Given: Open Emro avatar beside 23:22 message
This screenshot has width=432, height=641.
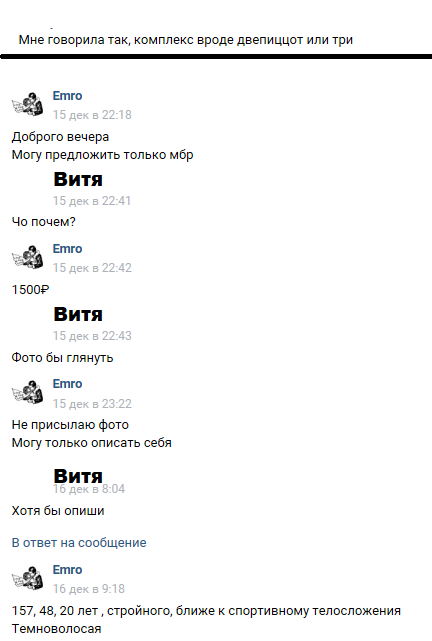Looking at the screenshot, I should (x=28, y=393).
